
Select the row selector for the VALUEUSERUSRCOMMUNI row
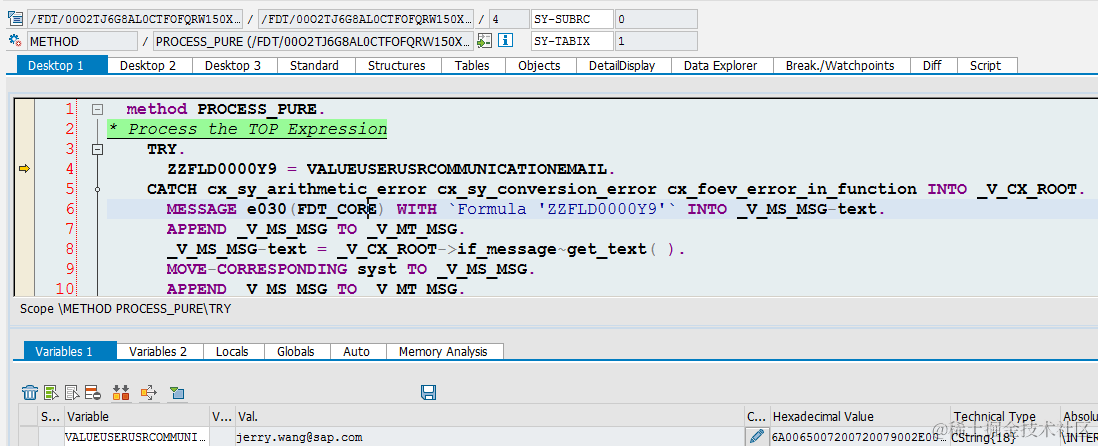click(28, 437)
